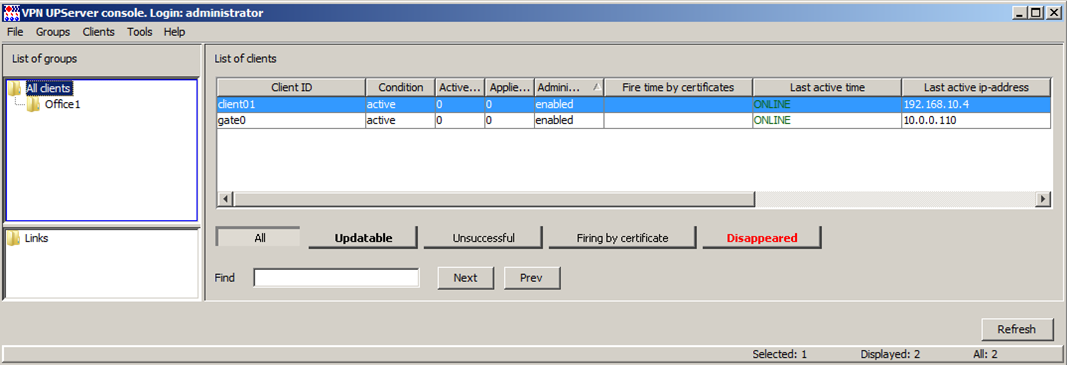Open the Clients menu
Image resolution: width=1067 pixels, height=365 pixels.
click(x=99, y=31)
